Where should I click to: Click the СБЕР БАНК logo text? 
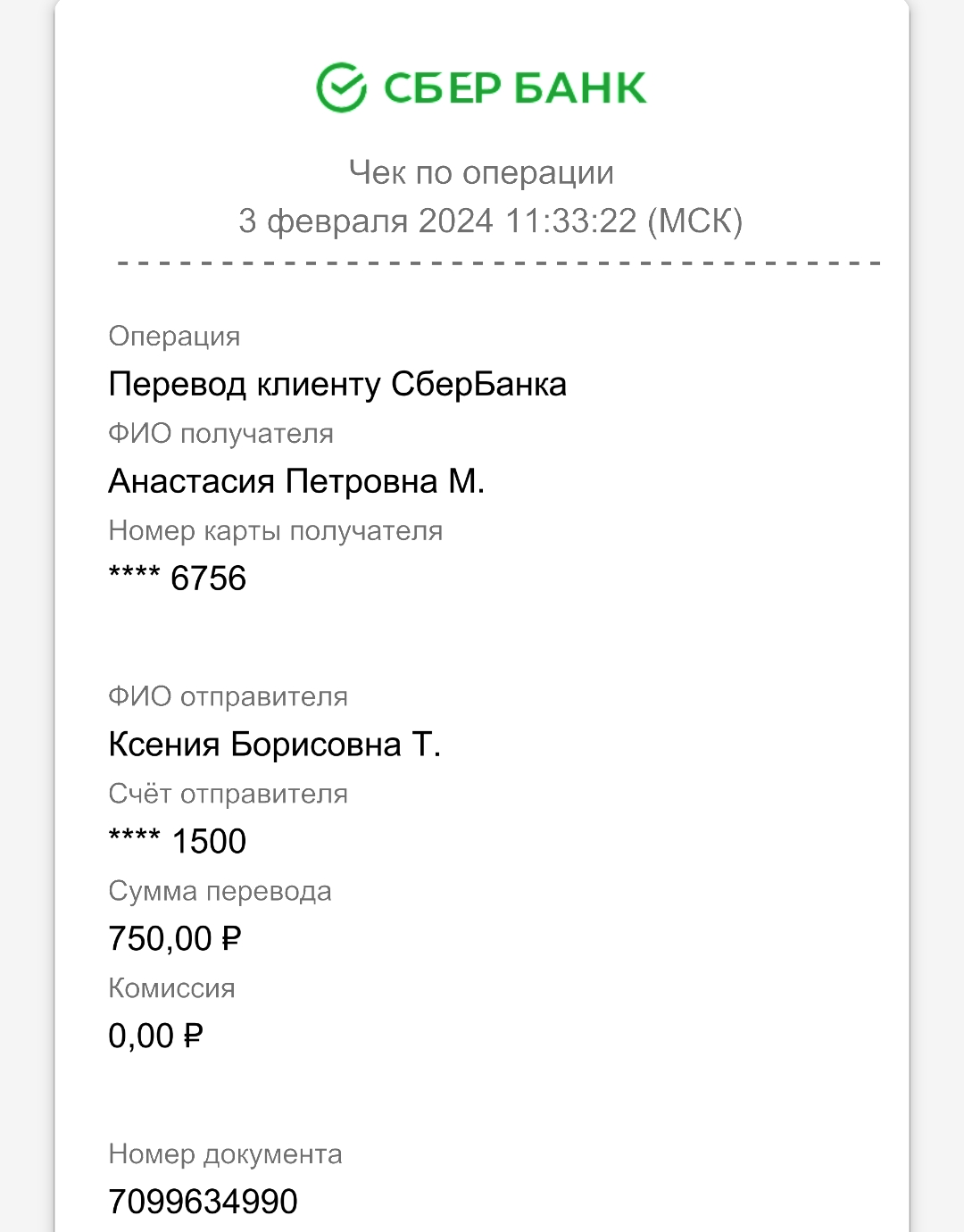coord(515,87)
